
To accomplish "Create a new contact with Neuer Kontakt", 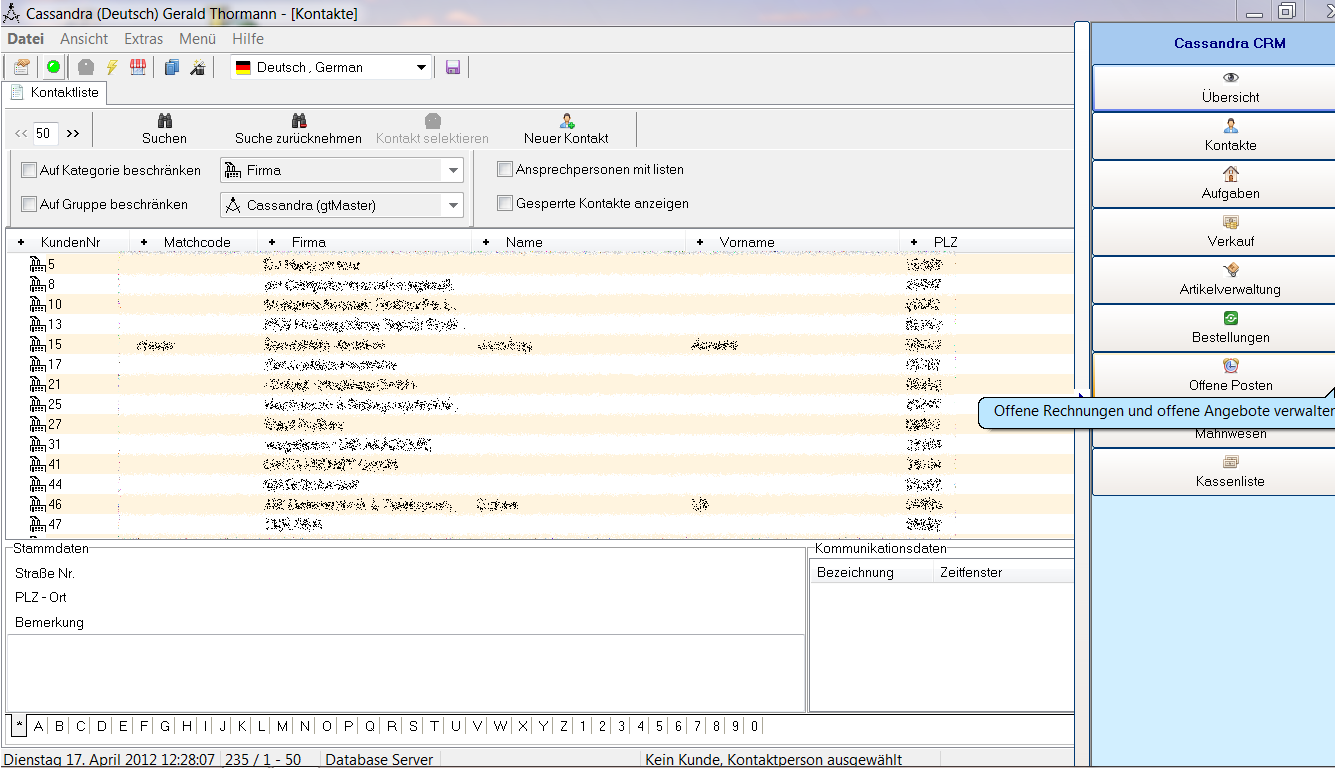I will [x=566, y=129].
